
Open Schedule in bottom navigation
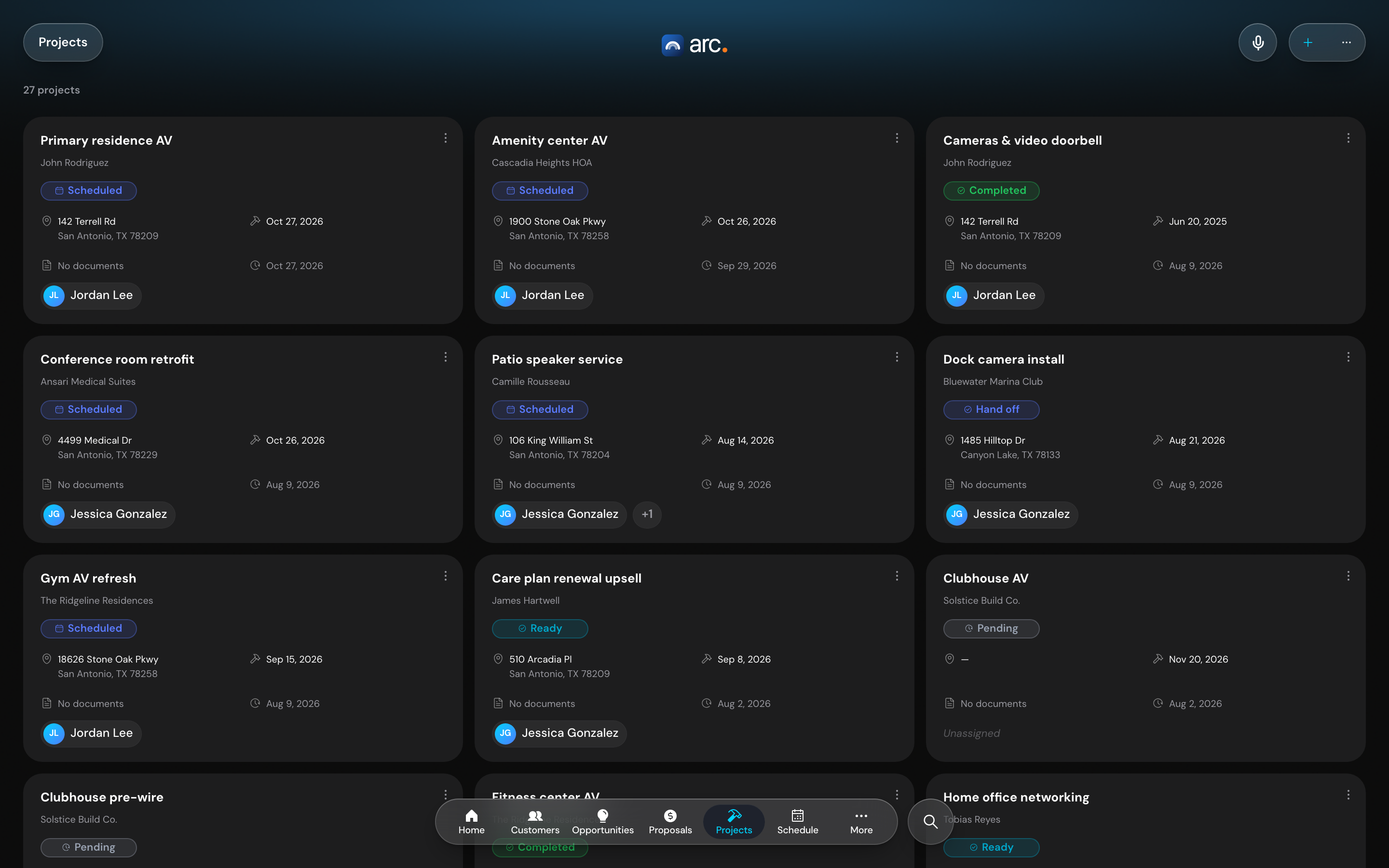(797, 822)
